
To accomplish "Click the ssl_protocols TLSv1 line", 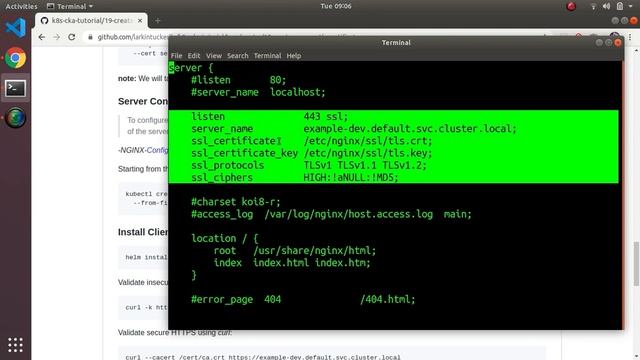I will click(309, 166).
